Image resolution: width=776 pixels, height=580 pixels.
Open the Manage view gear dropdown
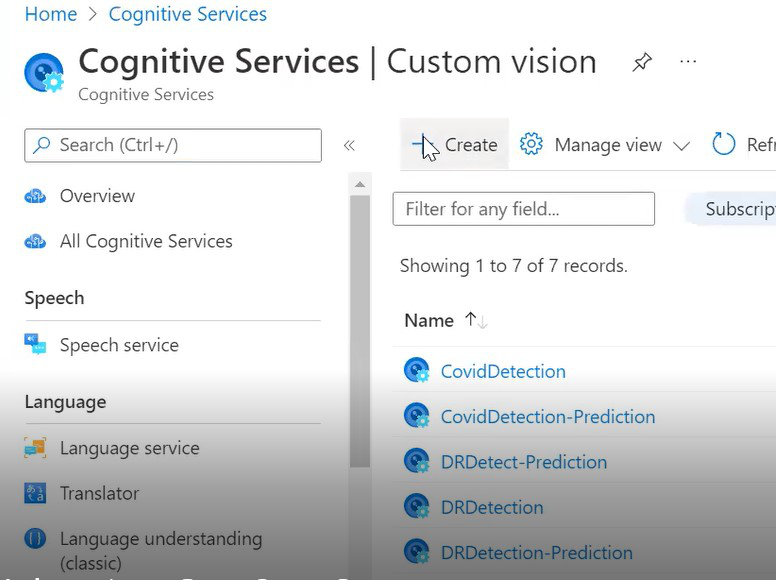pyautogui.click(x=605, y=145)
